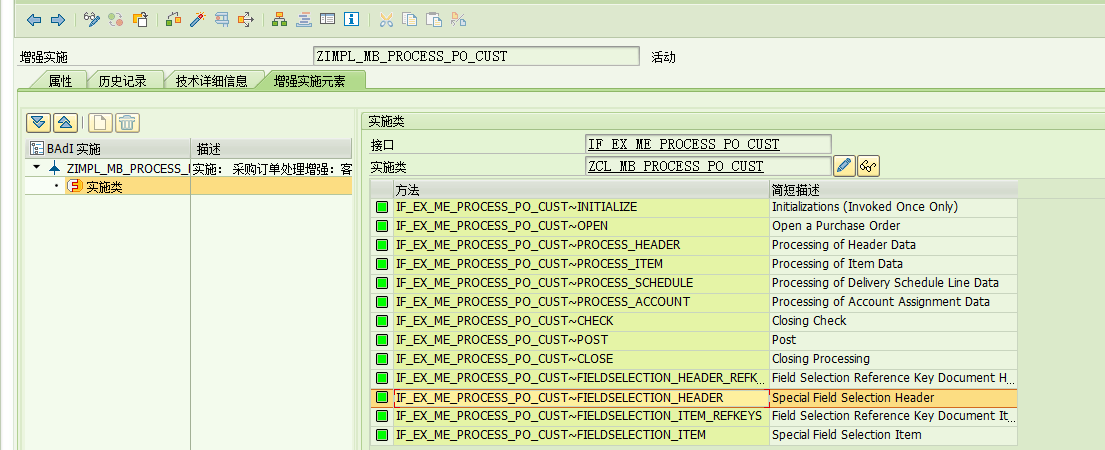Click the back arrow in toolbar

34,19
